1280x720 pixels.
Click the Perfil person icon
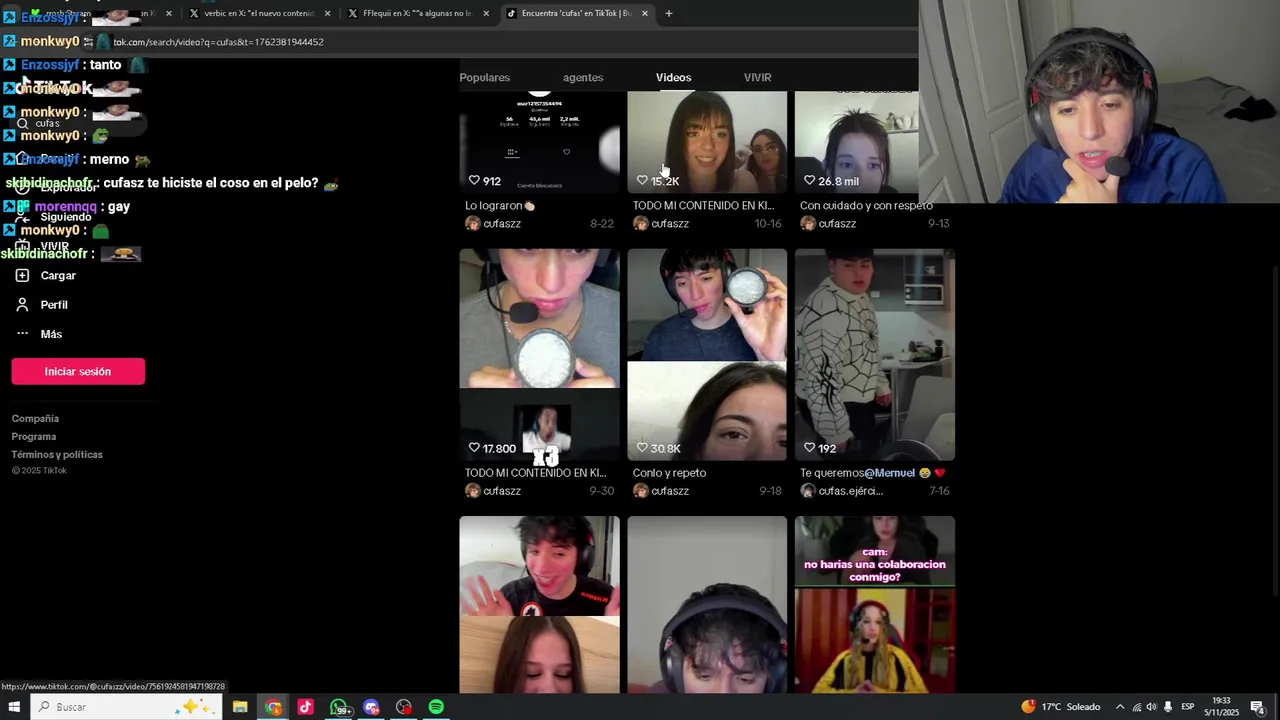point(22,304)
